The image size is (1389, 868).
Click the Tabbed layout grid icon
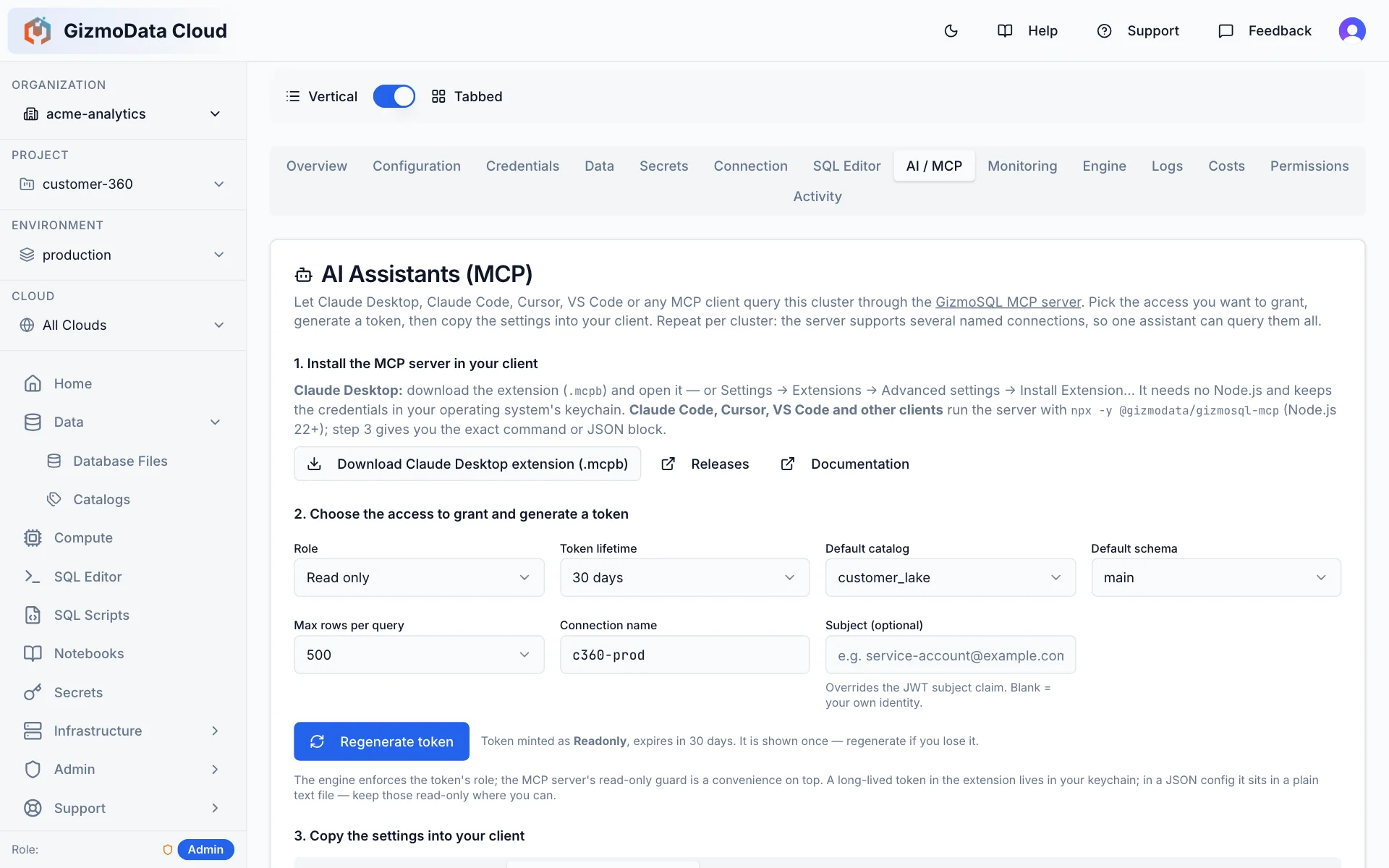(x=438, y=96)
